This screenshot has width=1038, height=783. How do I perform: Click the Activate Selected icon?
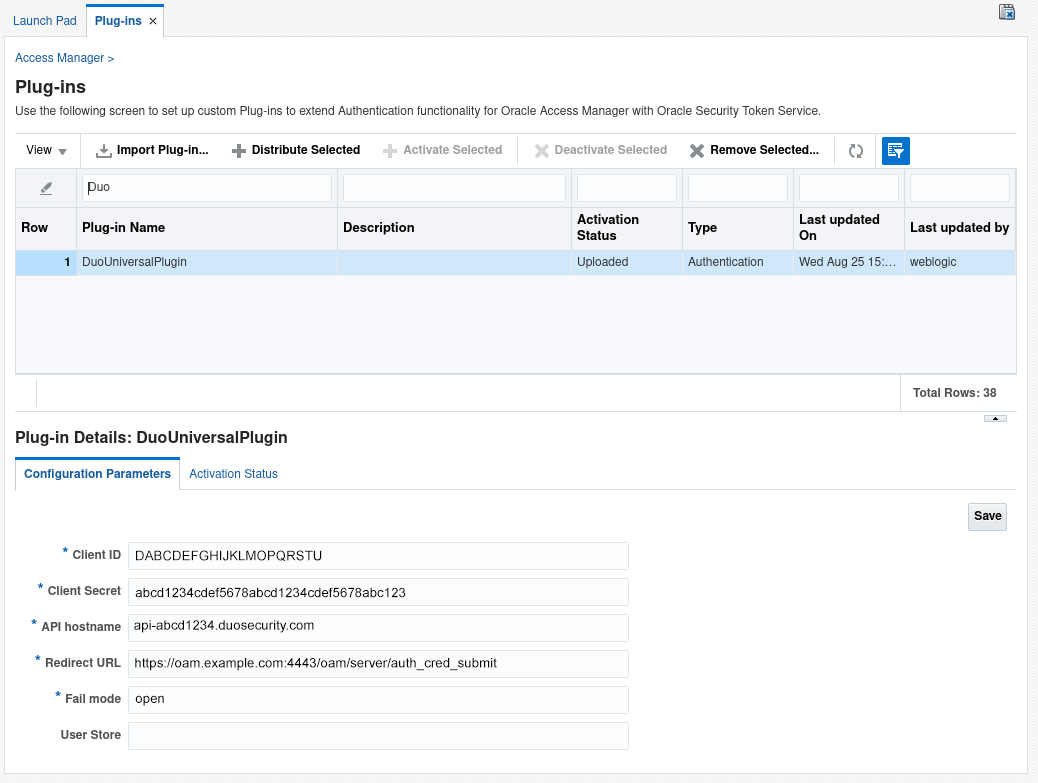(x=390, y=150)
